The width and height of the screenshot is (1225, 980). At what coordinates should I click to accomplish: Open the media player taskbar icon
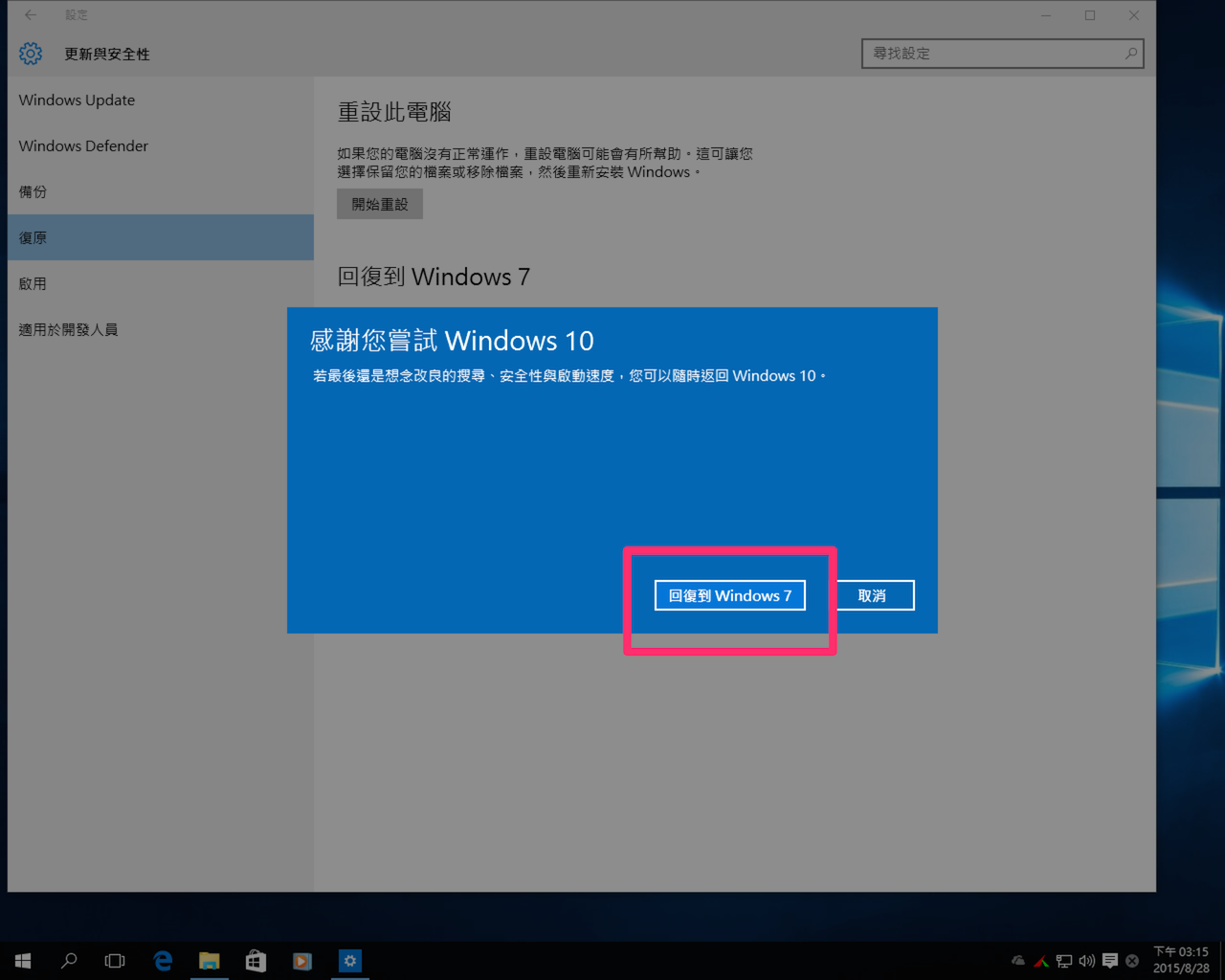coord(301,961)
